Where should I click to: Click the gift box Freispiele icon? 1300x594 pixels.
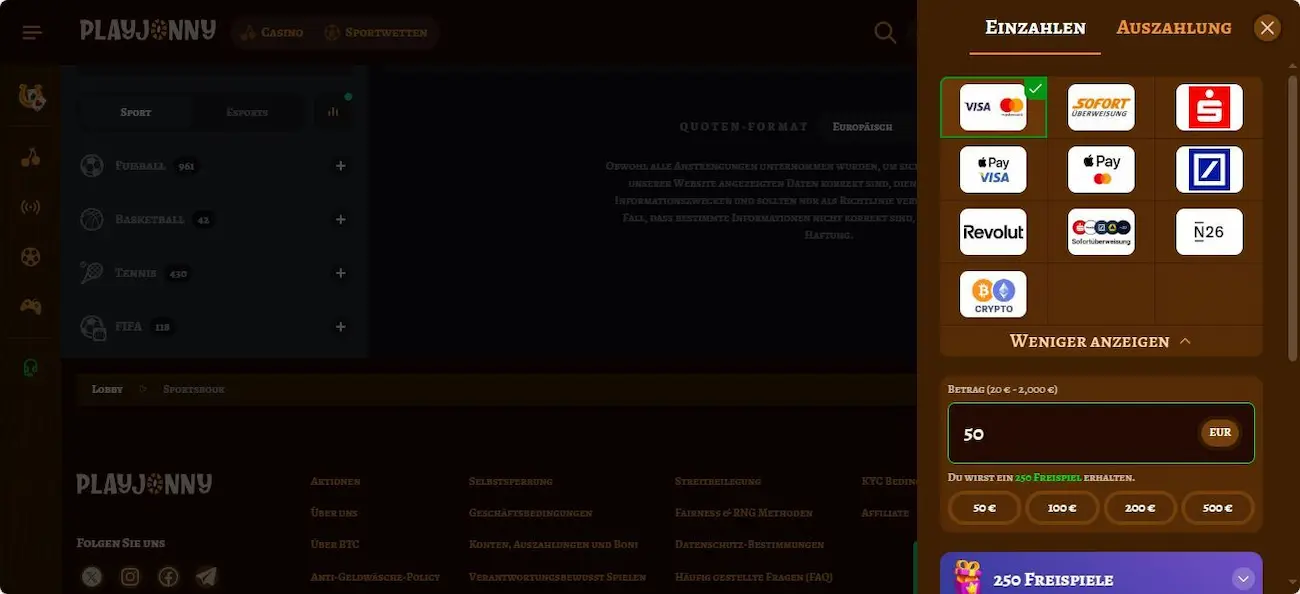[967, 579]
